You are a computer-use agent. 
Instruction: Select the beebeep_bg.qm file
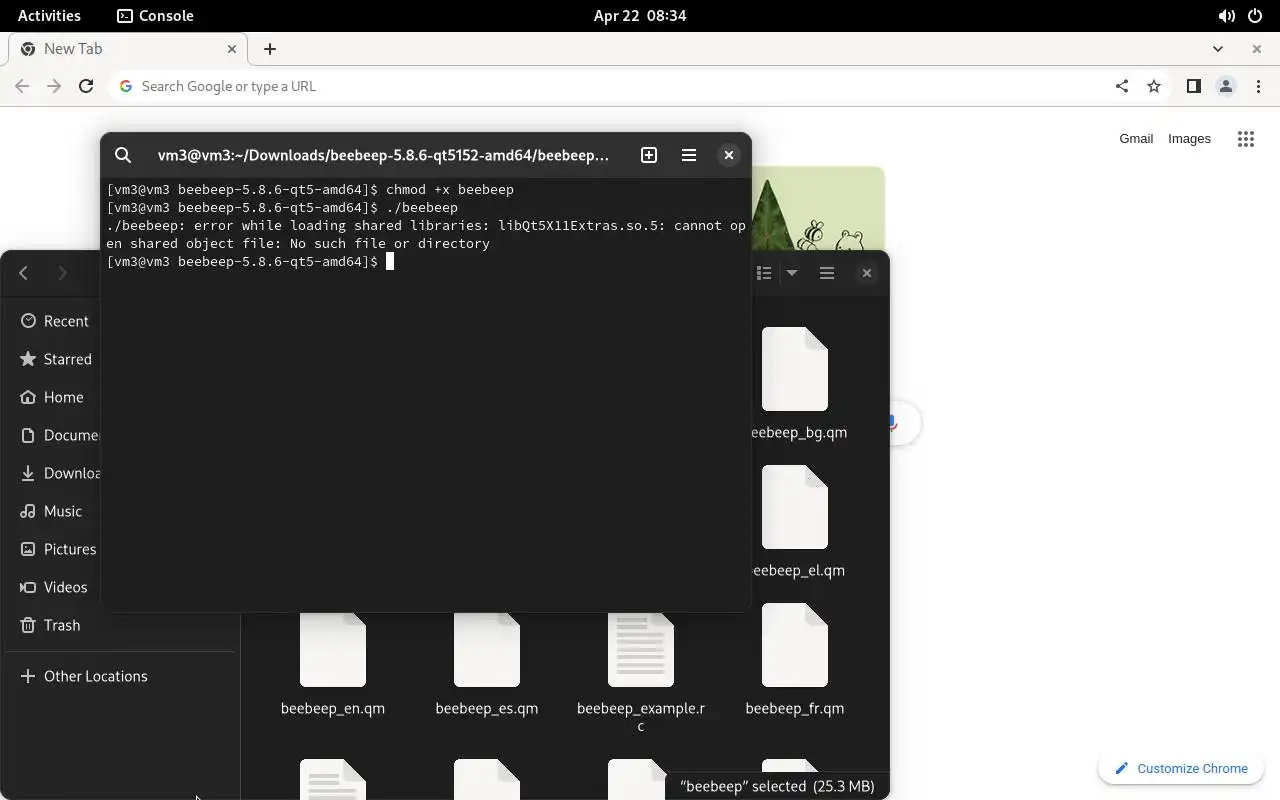point(797,383)
